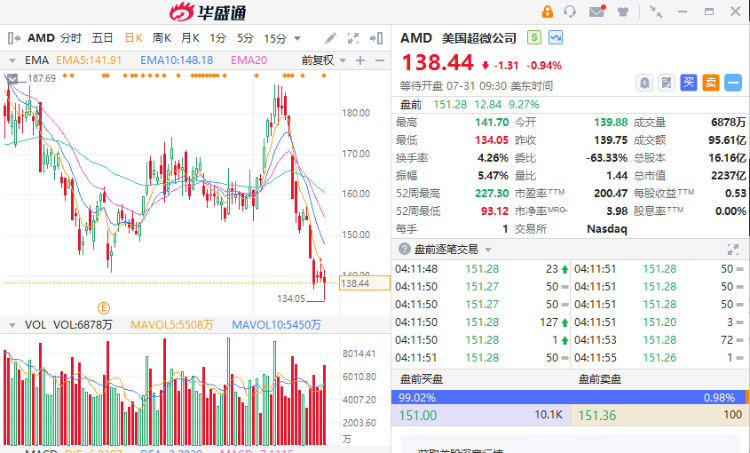This screenshot has height=453, width=750.
Task: Click the orange lock icon in title bar
Action: [x=547, y=12]
